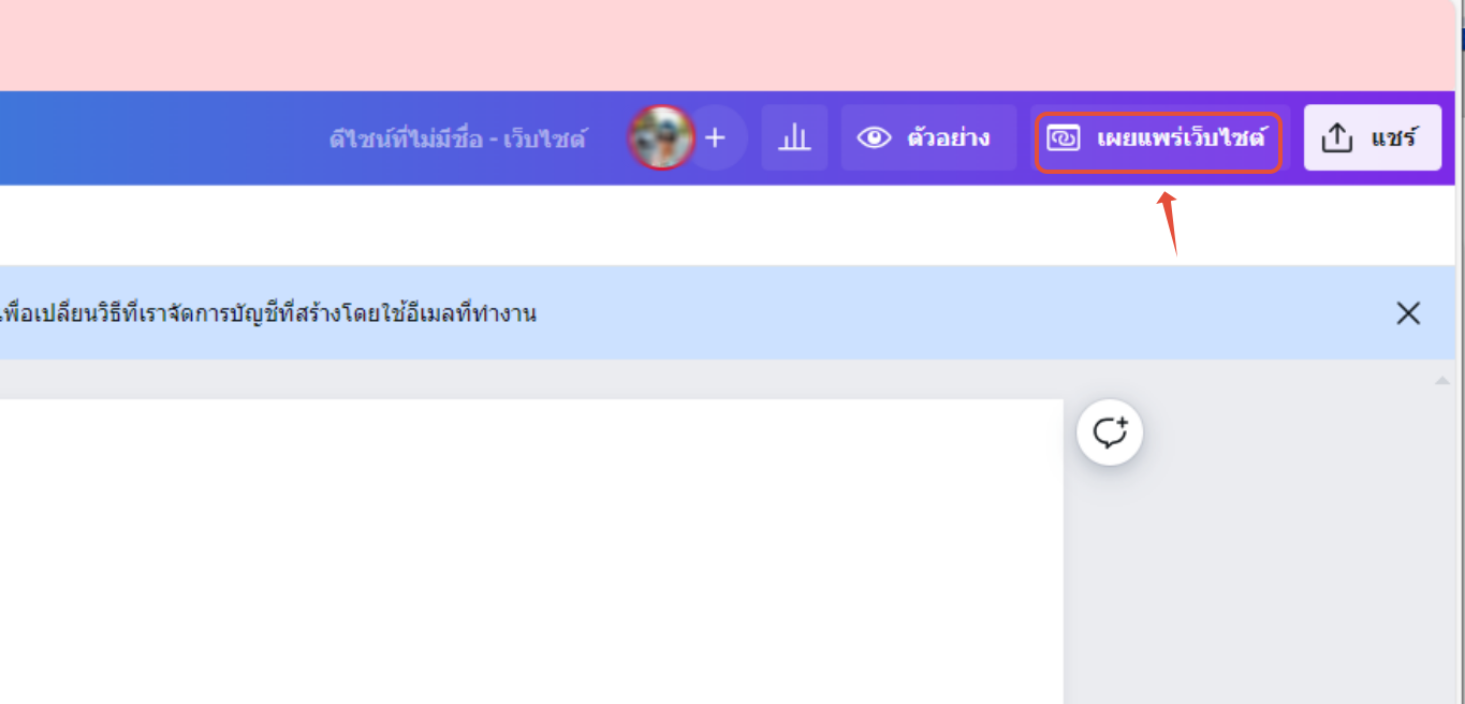The width and height of the screenshot is (1465, 704).
Task: Click the upload arrow icon in แชร์
Action: point(1336,138)
